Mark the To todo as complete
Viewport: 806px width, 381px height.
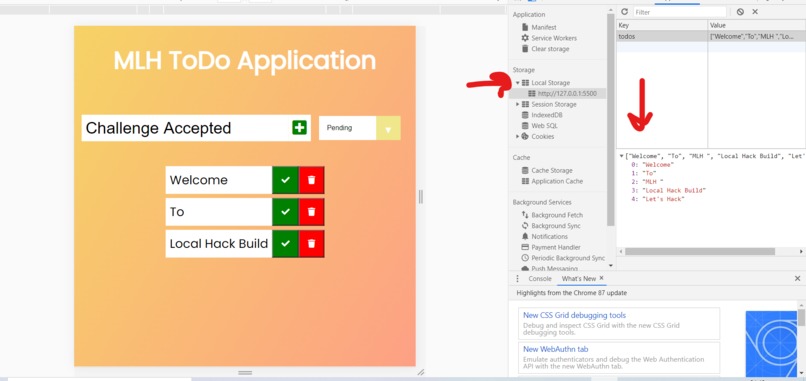(285, 212)
